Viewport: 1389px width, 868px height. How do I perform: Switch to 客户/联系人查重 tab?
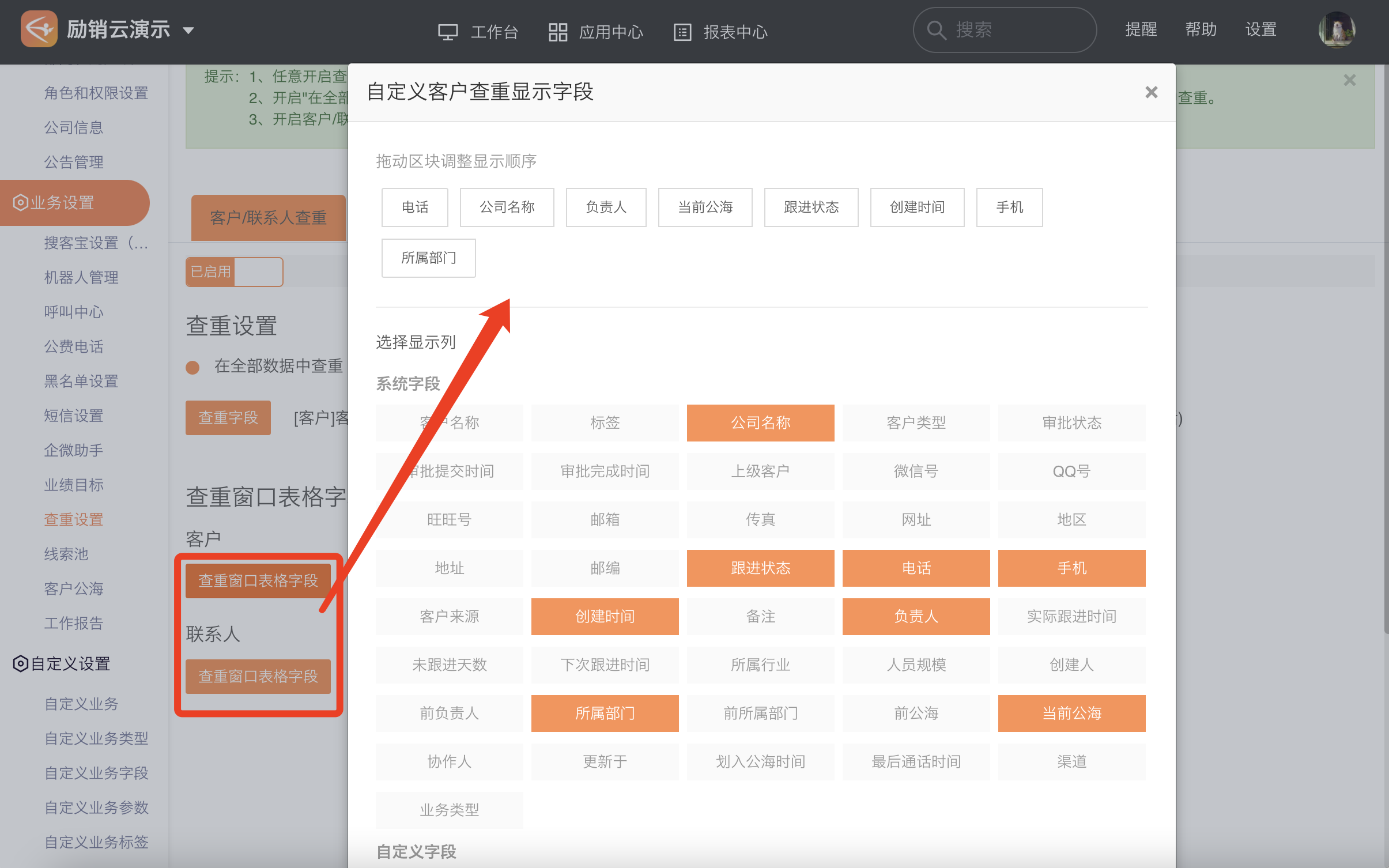[268, 217]
